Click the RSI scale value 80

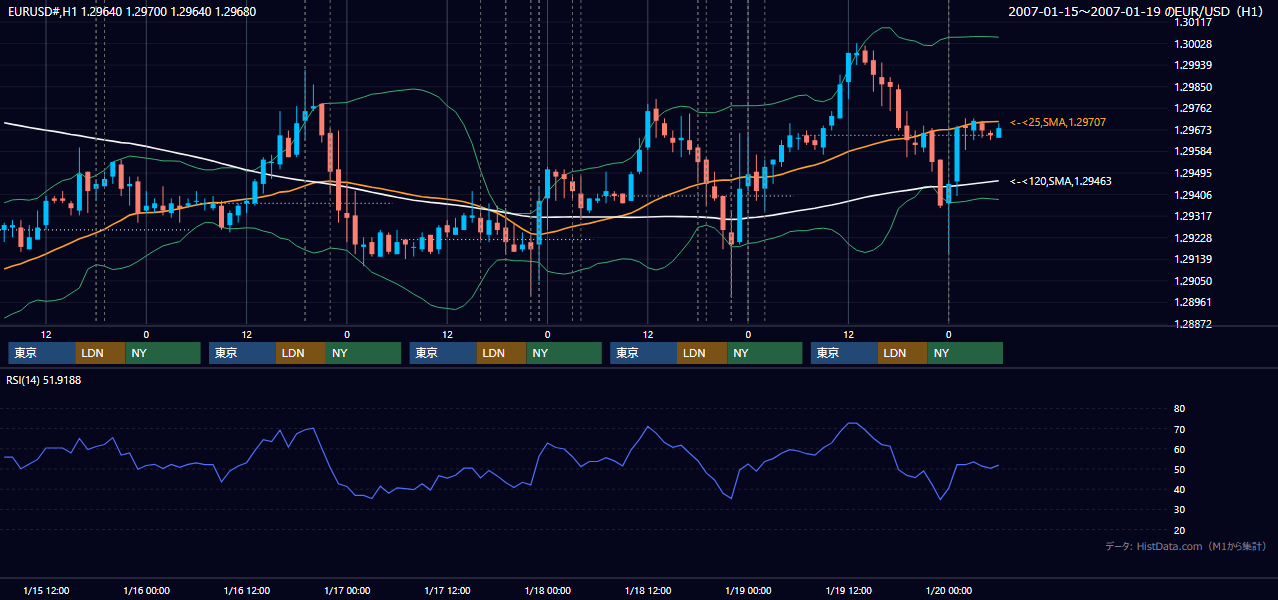tap(1180, 409)
